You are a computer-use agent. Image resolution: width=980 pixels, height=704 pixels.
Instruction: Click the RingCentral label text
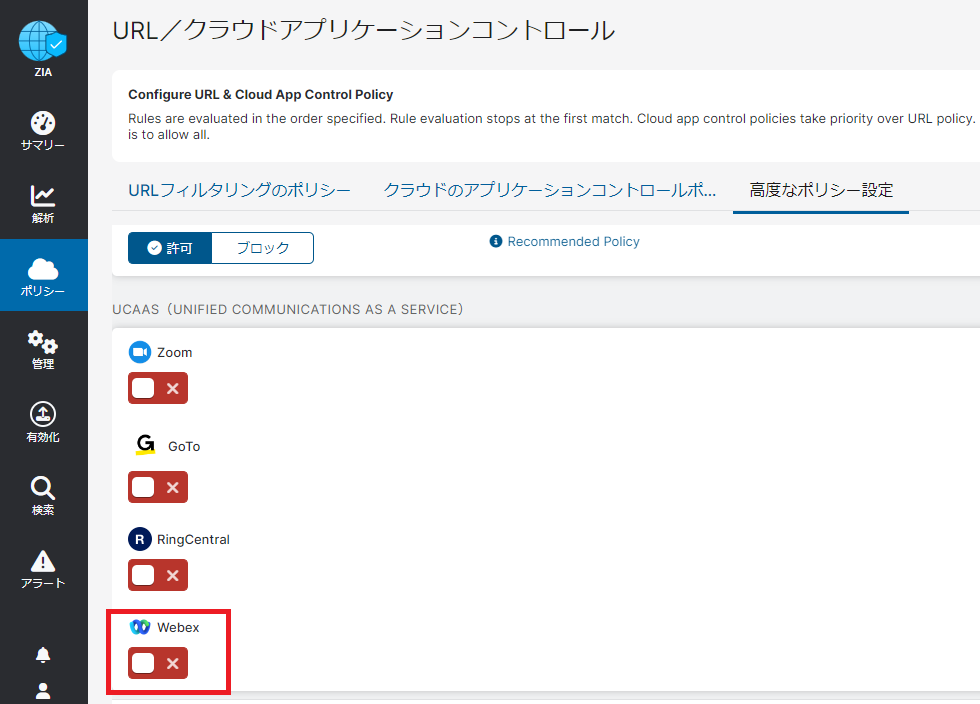[x=193, y=540]
